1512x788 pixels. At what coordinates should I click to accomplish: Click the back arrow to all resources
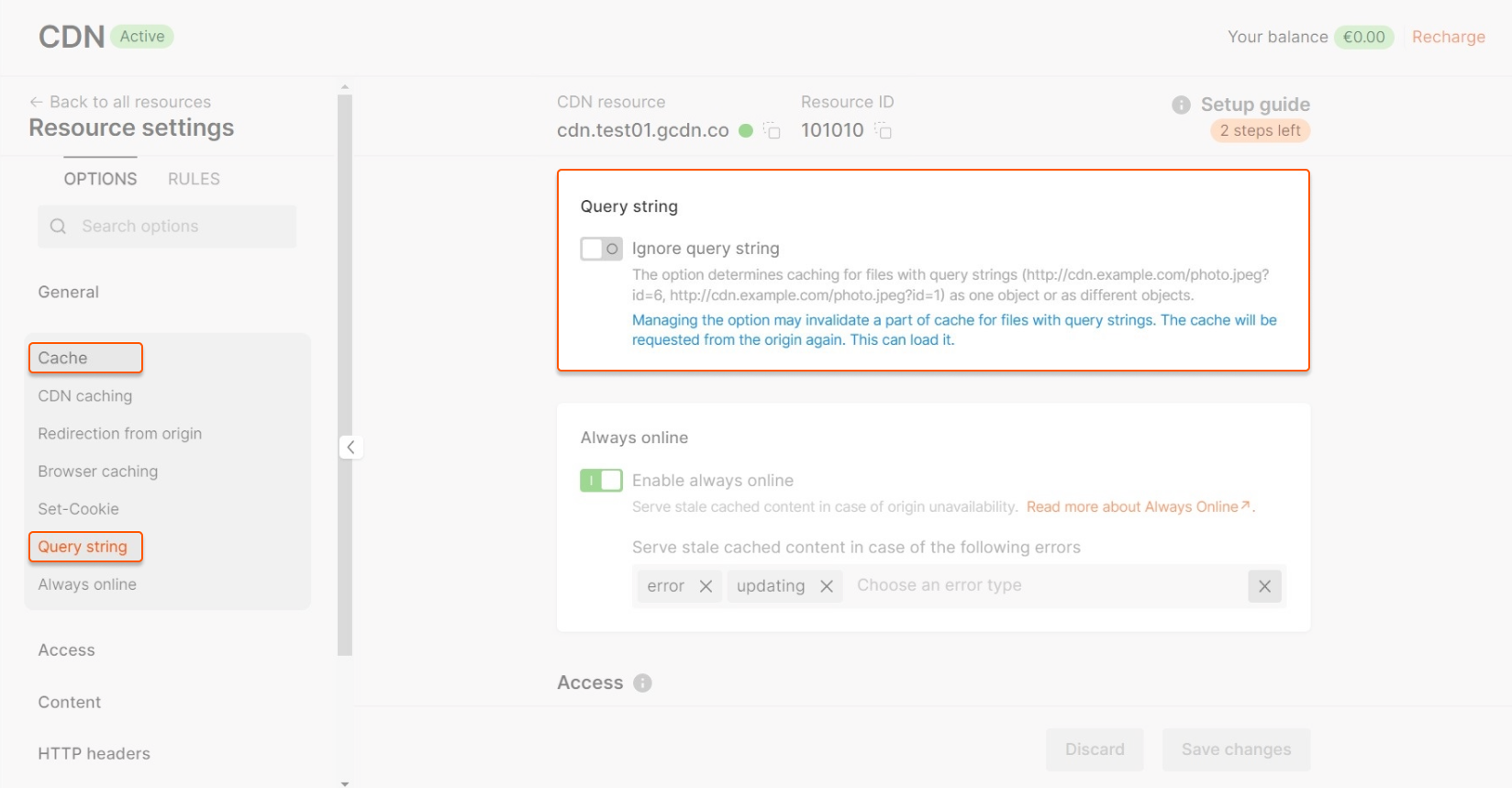[36, 102]
